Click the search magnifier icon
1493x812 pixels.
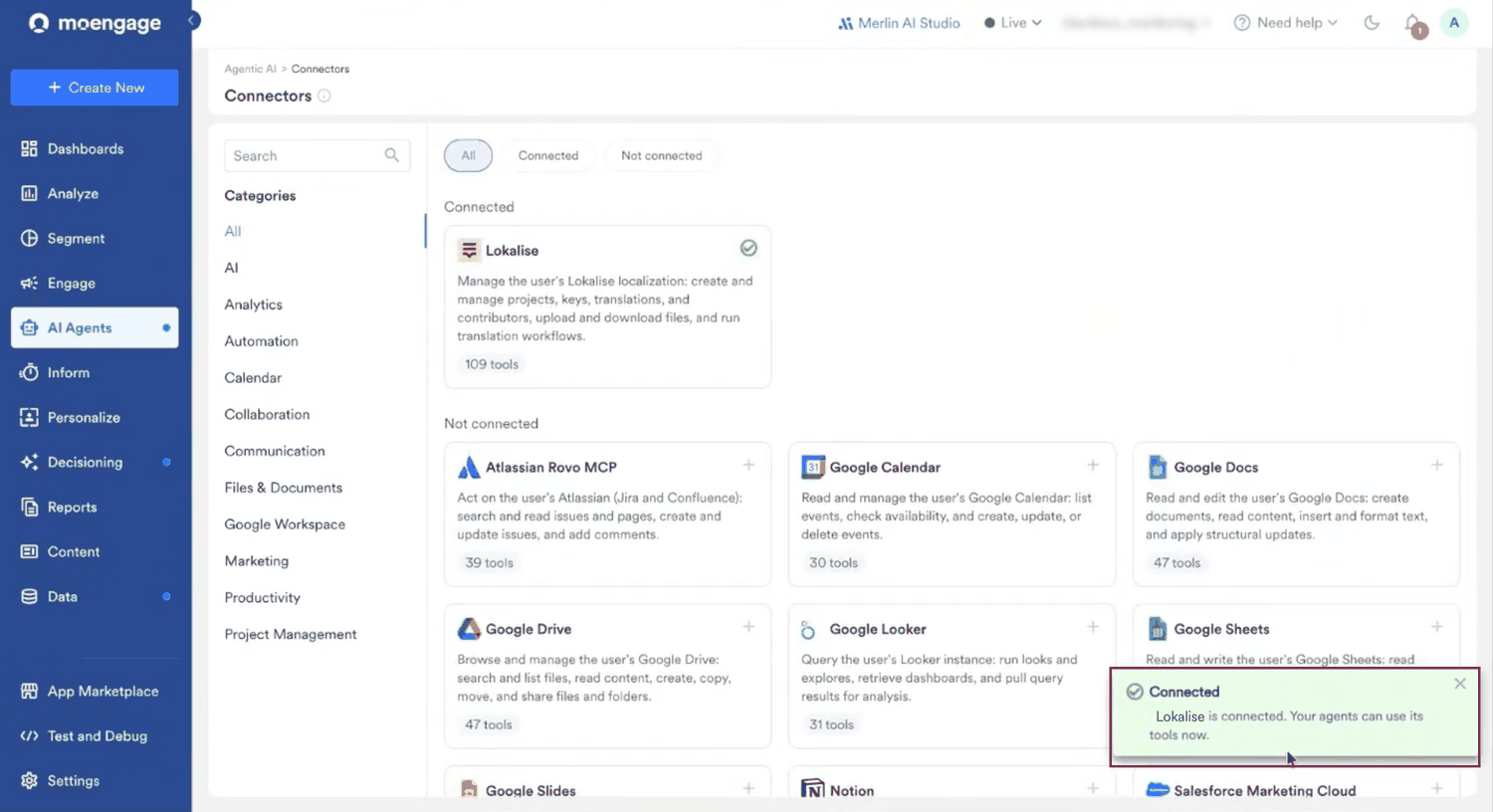(392, 155)
